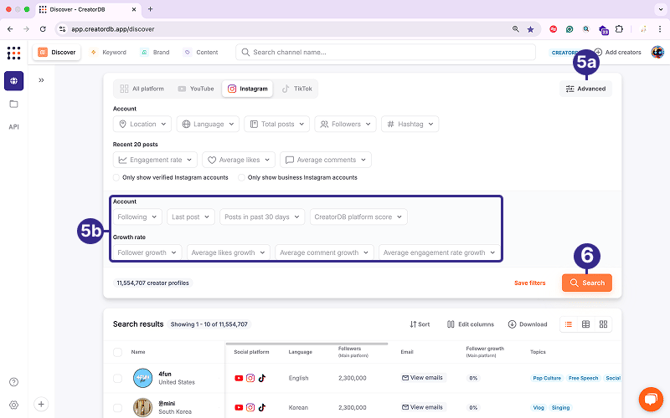This screenshot has height=418, width=670.
Task: Click Instagram icon in 4fun row
Action: [x=250, y=378]
